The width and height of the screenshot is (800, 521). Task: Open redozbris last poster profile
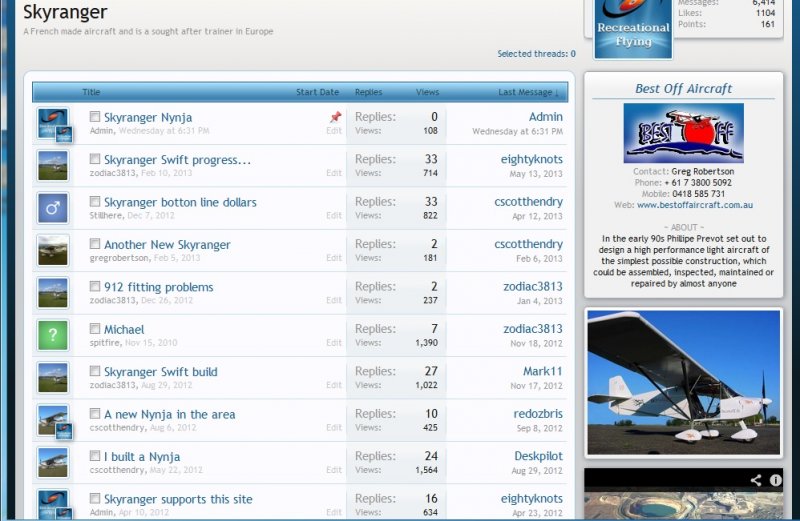pyautogui.click(x=538, y=413)
